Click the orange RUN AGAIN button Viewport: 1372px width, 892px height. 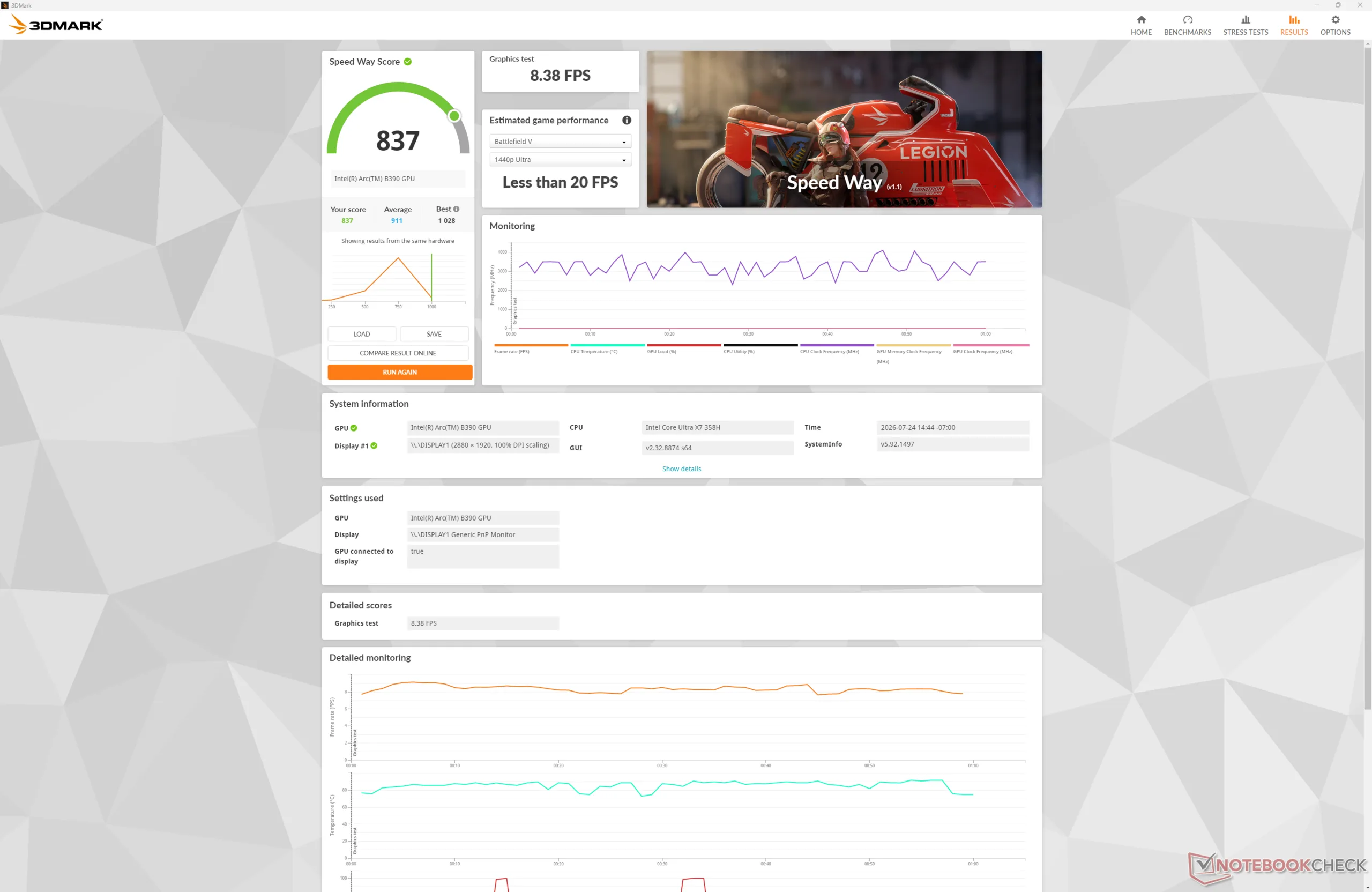pyautogui.click(x=399, y=372)
